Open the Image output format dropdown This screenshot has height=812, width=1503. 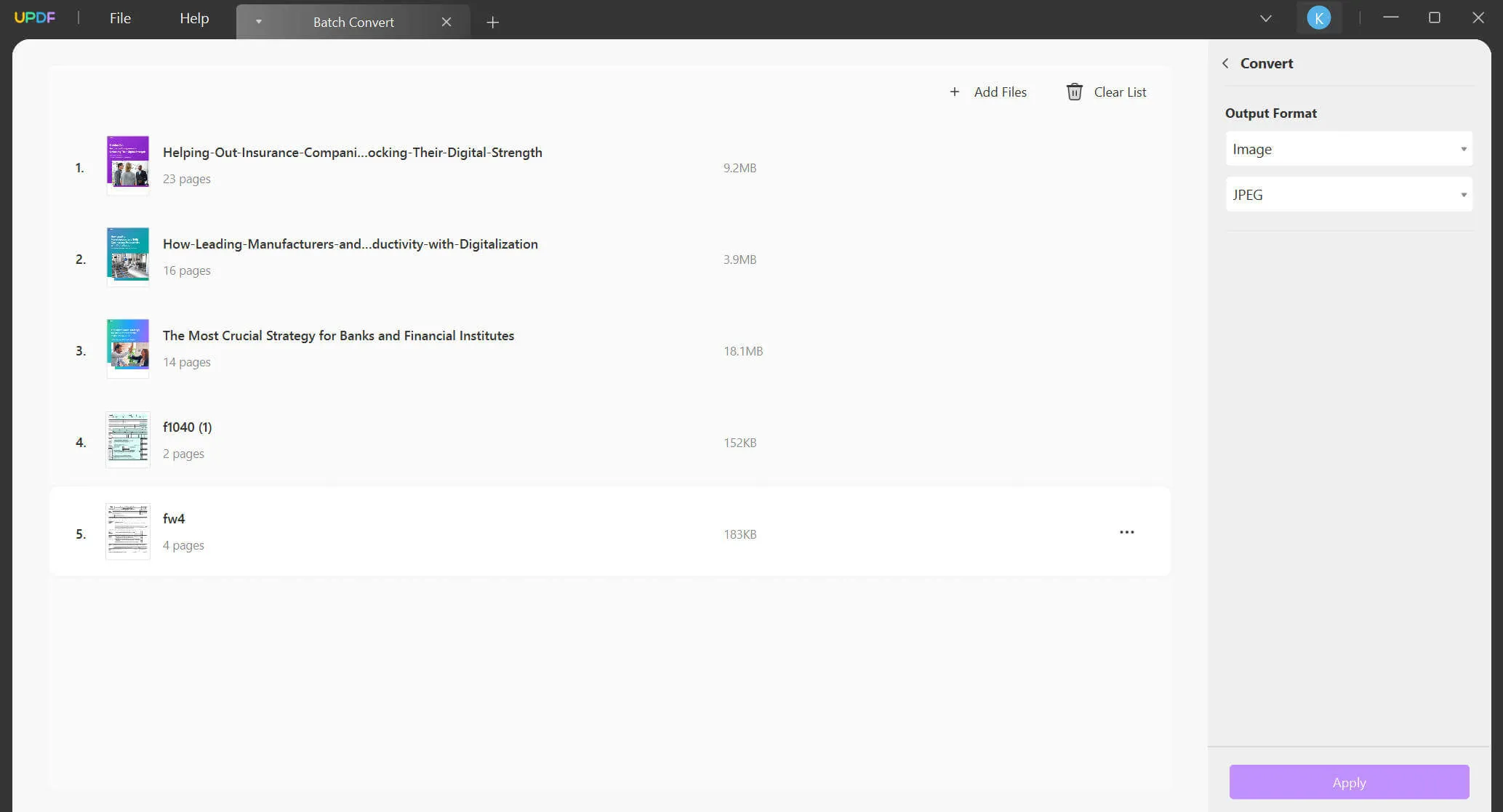[x=1349, y=149]
